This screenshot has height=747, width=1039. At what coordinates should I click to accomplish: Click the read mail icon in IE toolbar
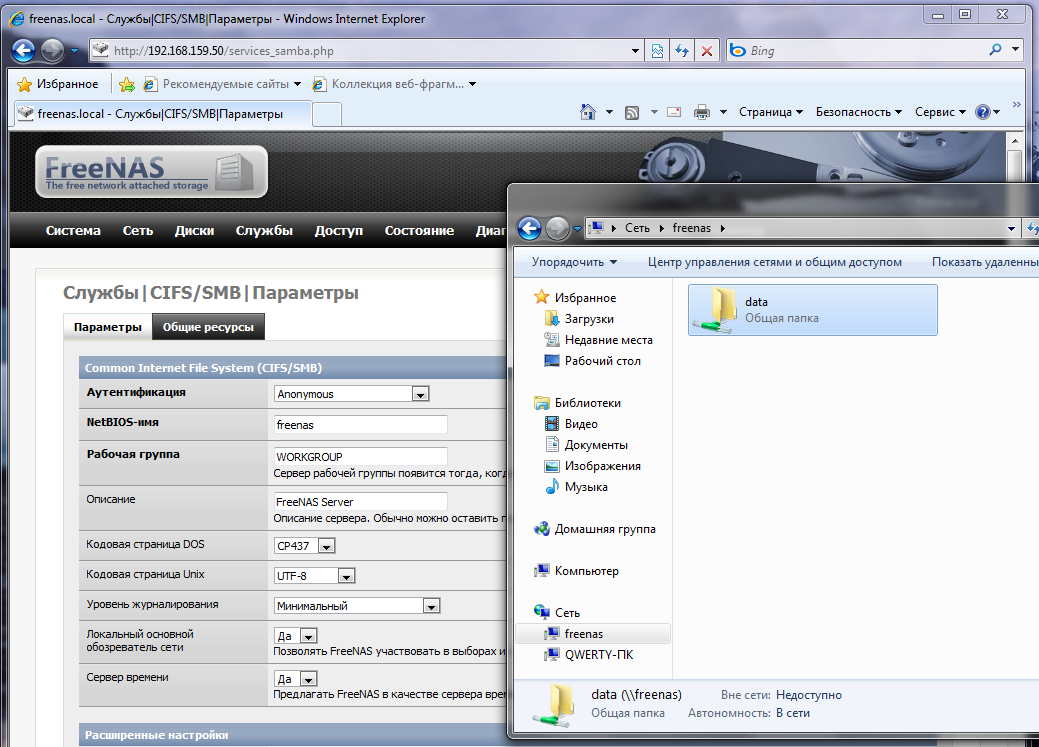(674, 112)
